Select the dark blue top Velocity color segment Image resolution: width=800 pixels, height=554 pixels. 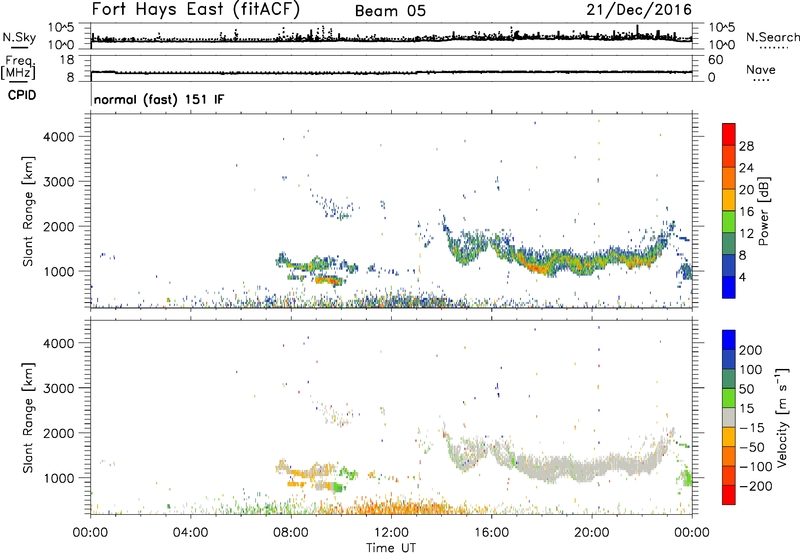[x=729, y=339]
